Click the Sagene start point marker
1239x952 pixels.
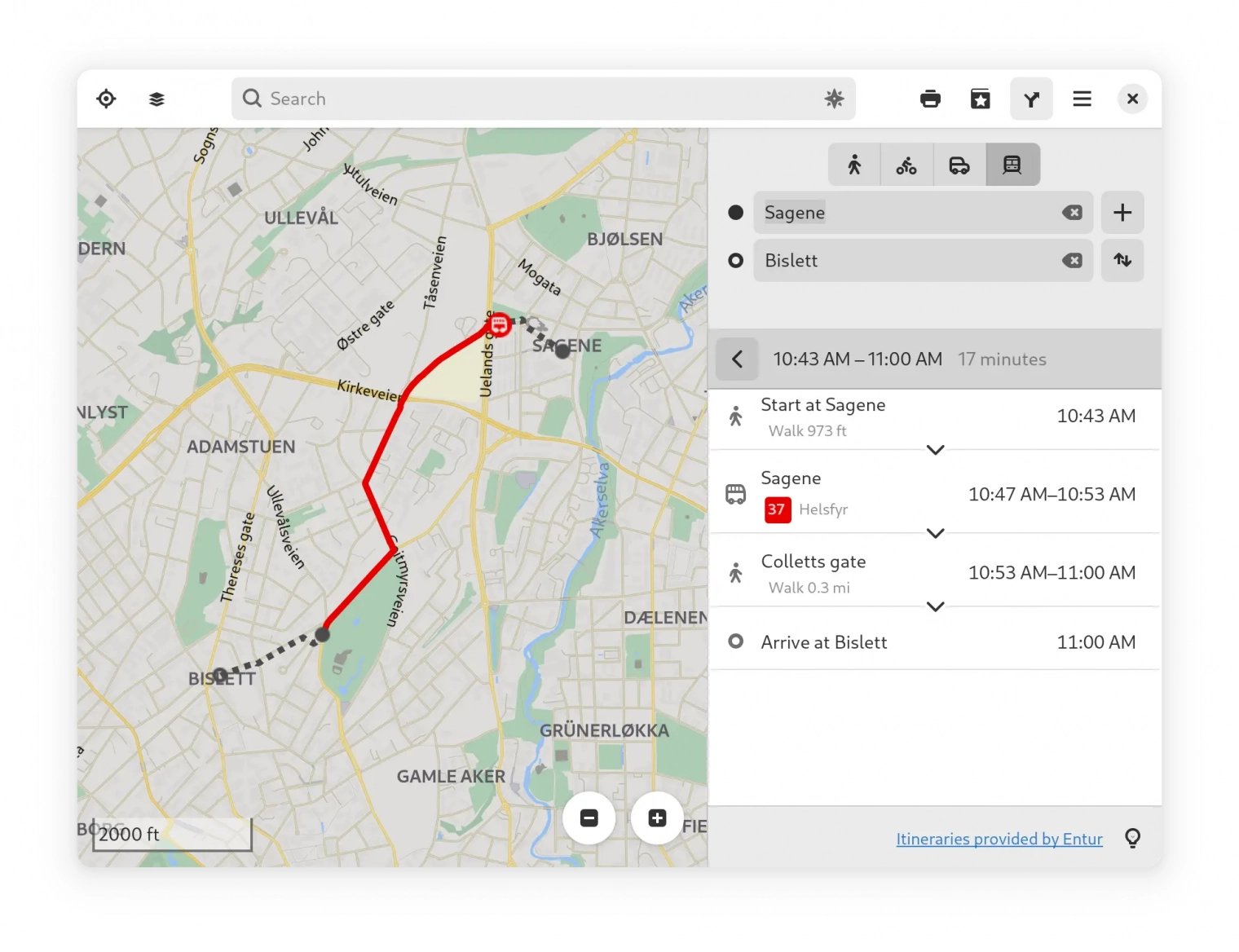point(562,351)
